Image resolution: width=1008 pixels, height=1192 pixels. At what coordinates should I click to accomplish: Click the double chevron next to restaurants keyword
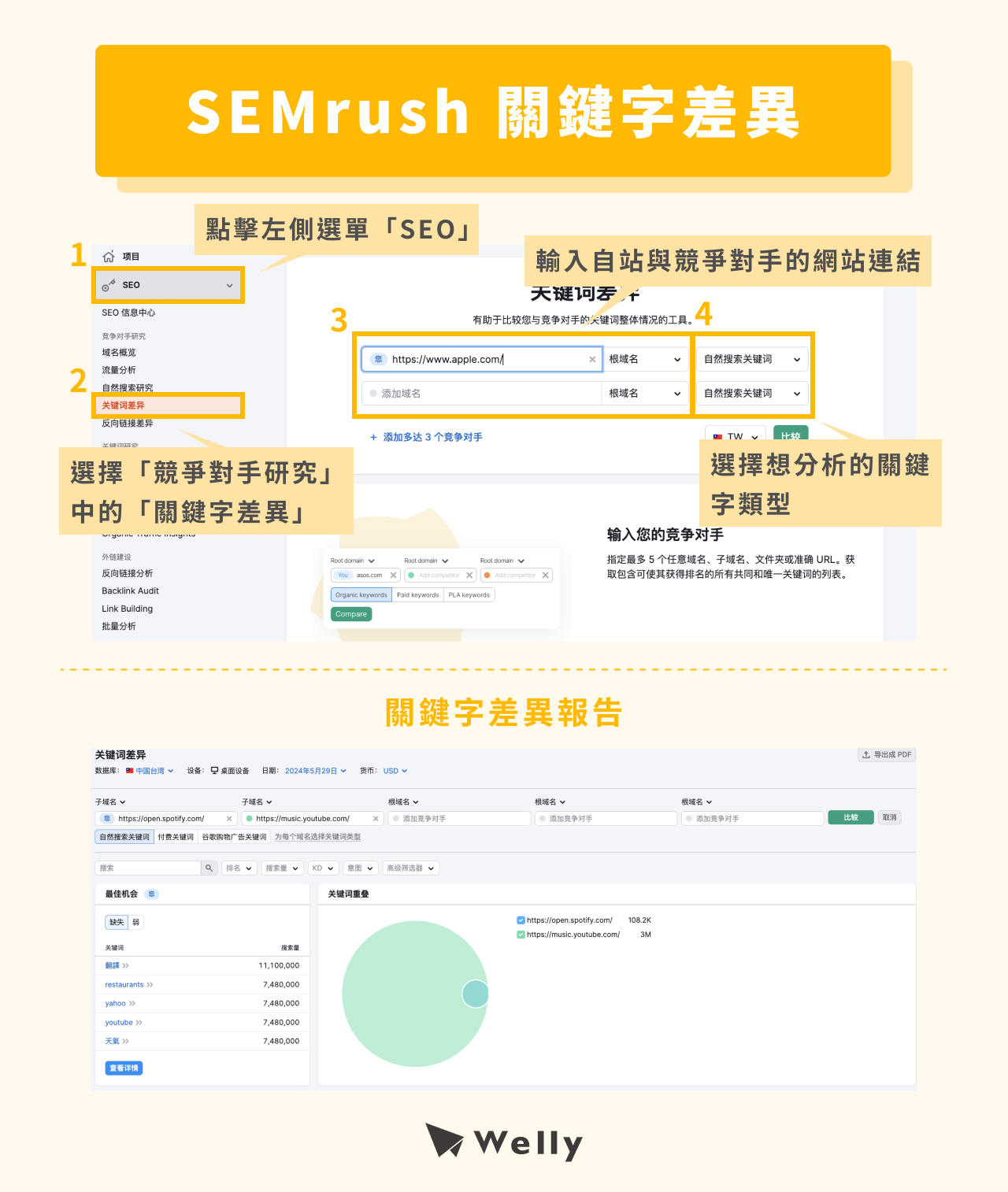[150, 985]
